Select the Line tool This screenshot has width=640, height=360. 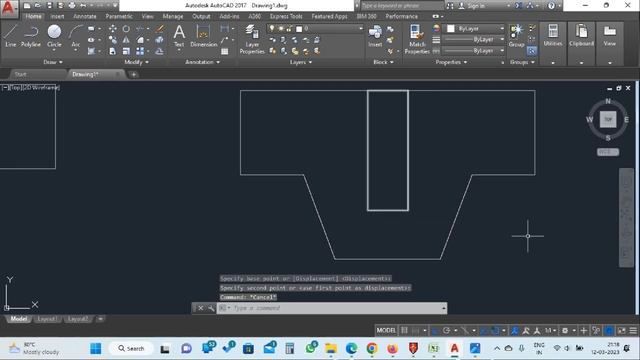tap(11, 36)
